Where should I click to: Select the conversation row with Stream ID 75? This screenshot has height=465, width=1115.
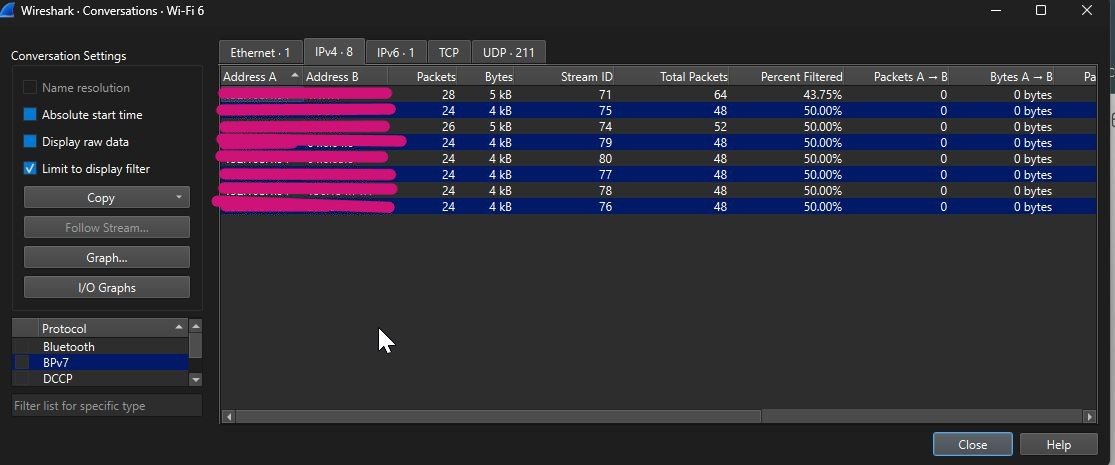point(658,110)
